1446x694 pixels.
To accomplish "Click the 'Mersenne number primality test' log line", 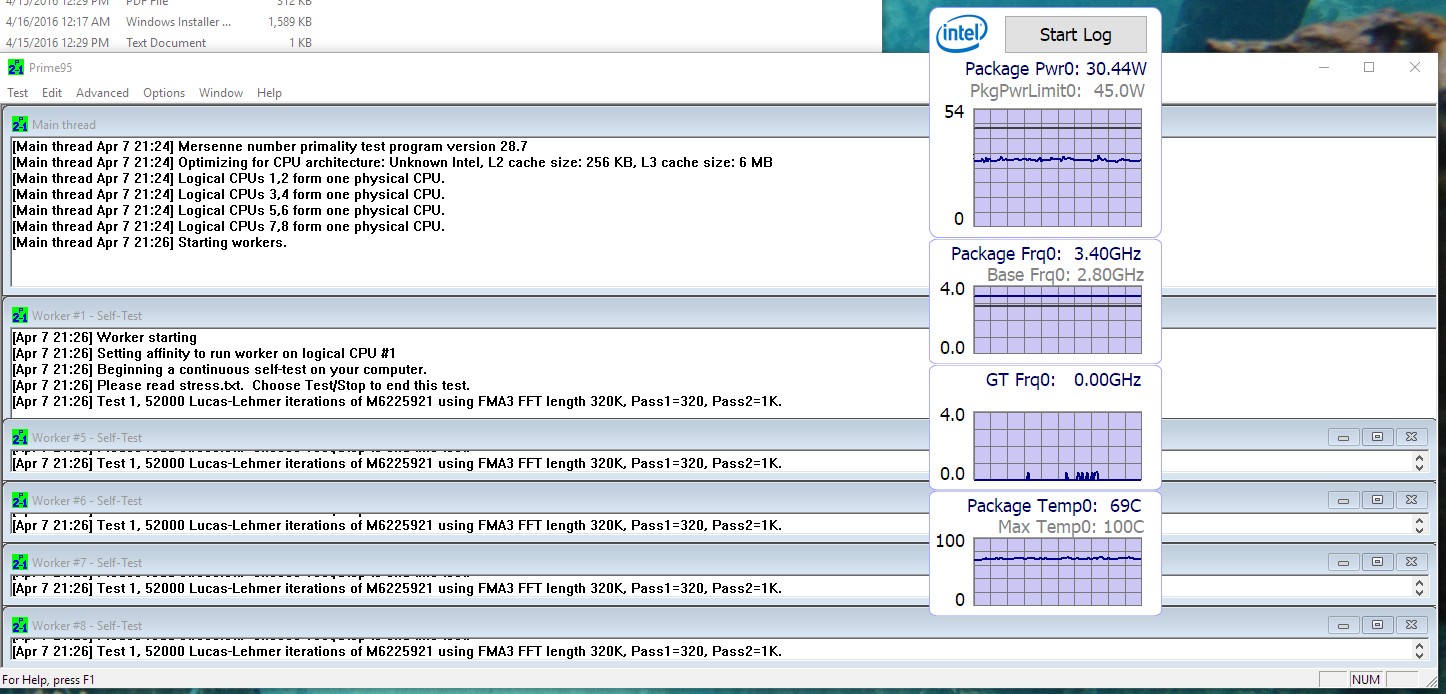I will (270, 147).
